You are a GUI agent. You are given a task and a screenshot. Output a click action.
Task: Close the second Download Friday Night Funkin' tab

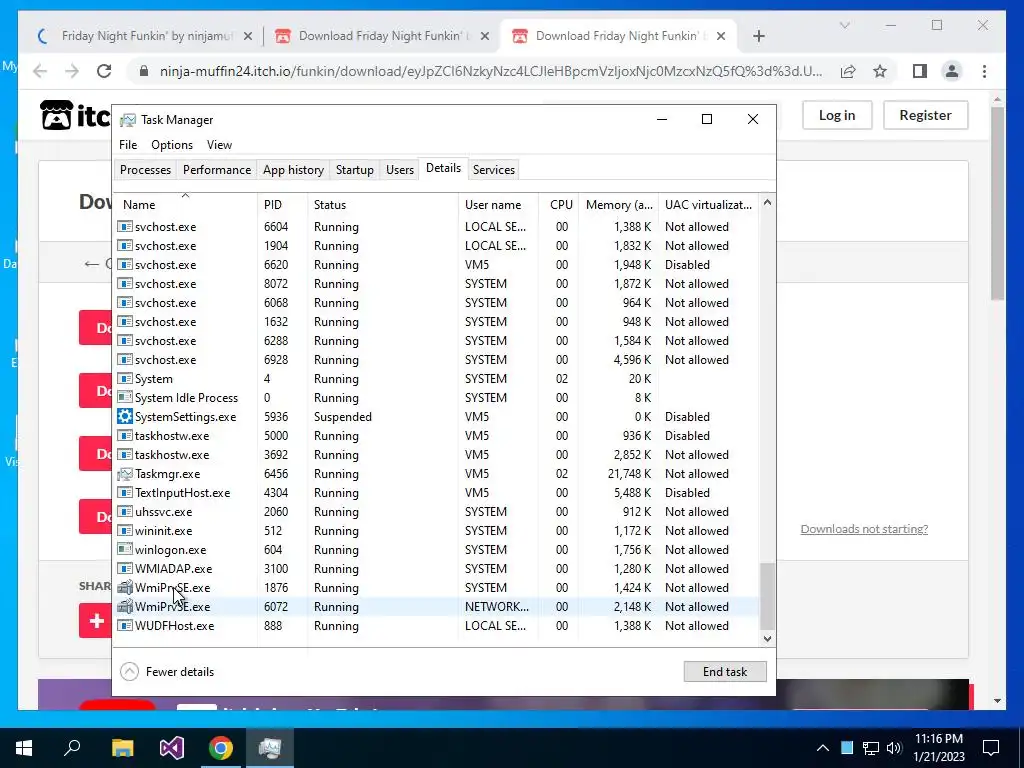[x=485, y=37]
